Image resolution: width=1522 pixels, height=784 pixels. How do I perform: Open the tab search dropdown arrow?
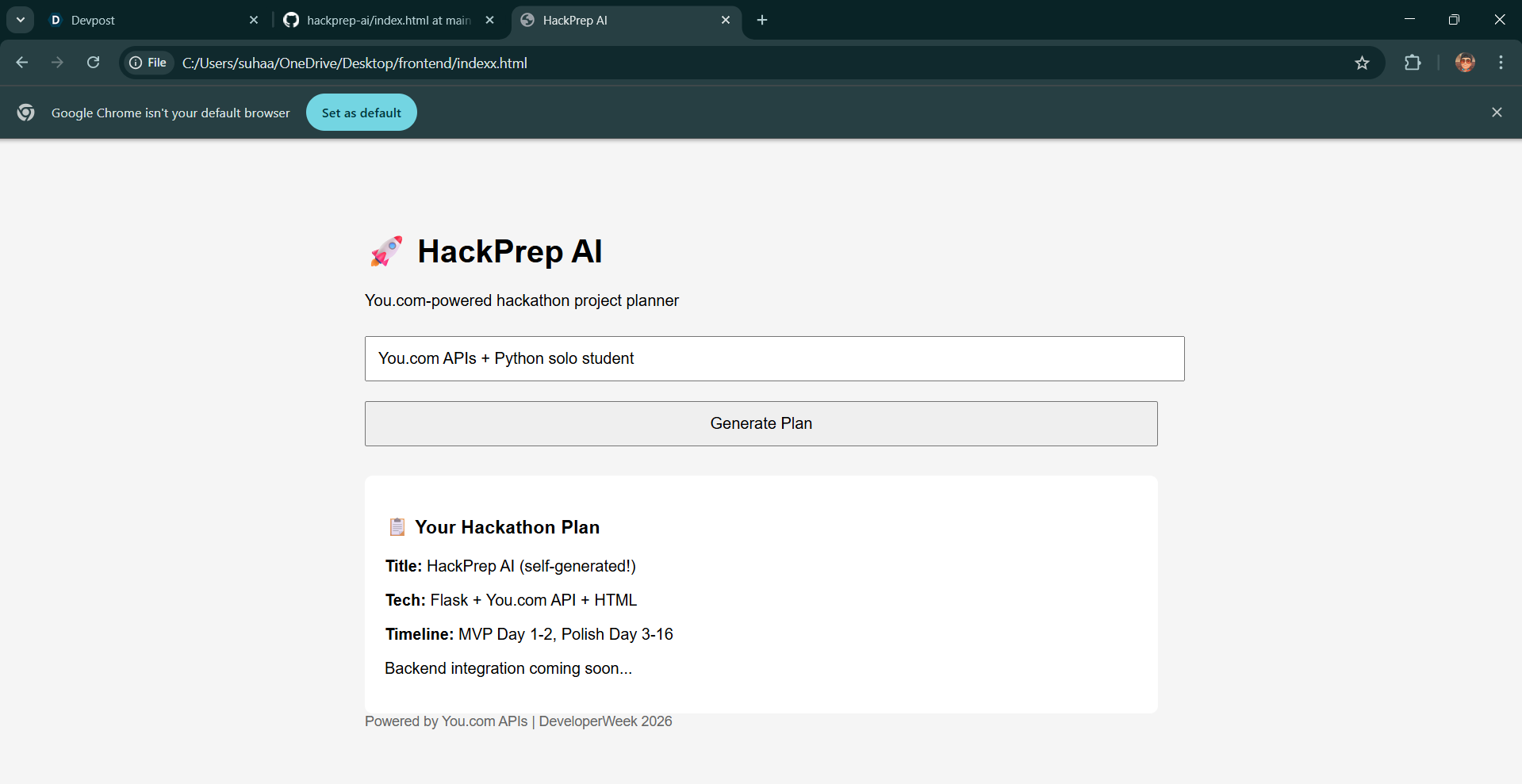coord(21,20)
